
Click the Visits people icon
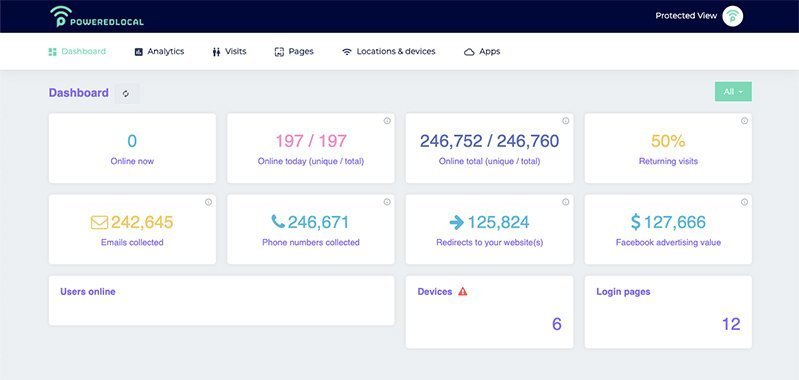tap(216, 51)
